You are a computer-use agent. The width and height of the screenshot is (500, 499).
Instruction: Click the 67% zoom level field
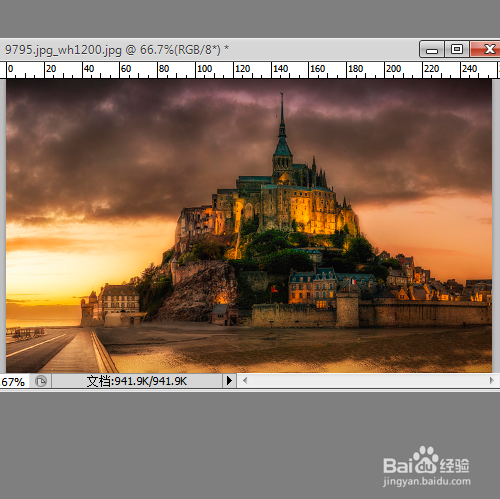tap(13, 381)
